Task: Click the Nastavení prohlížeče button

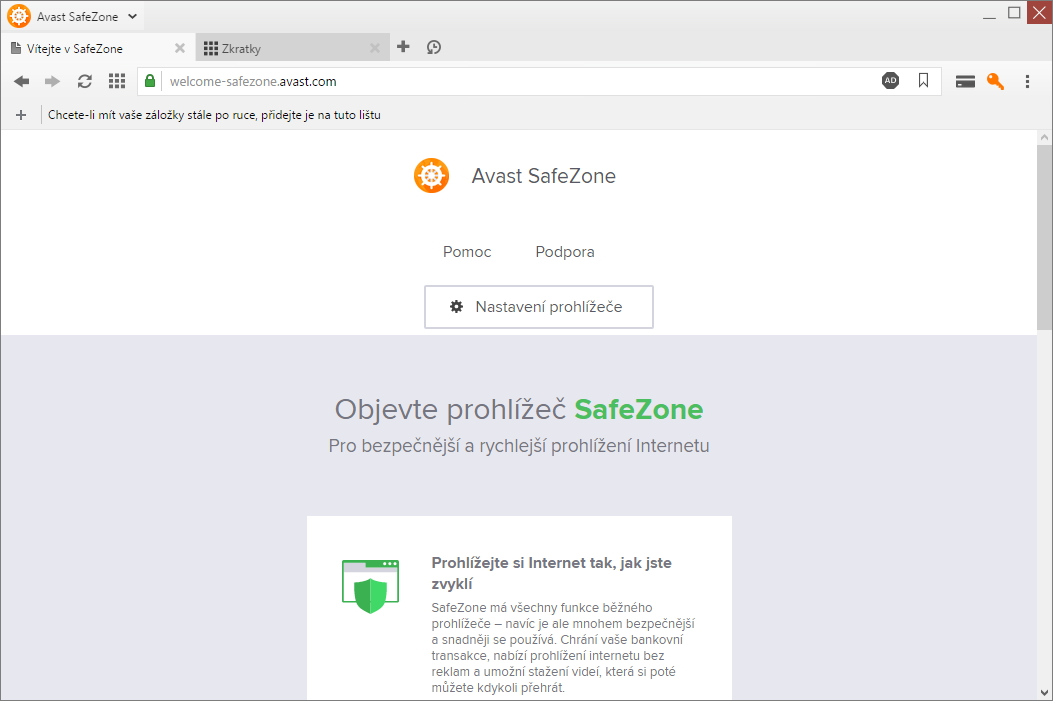Action: pos(539,307)
